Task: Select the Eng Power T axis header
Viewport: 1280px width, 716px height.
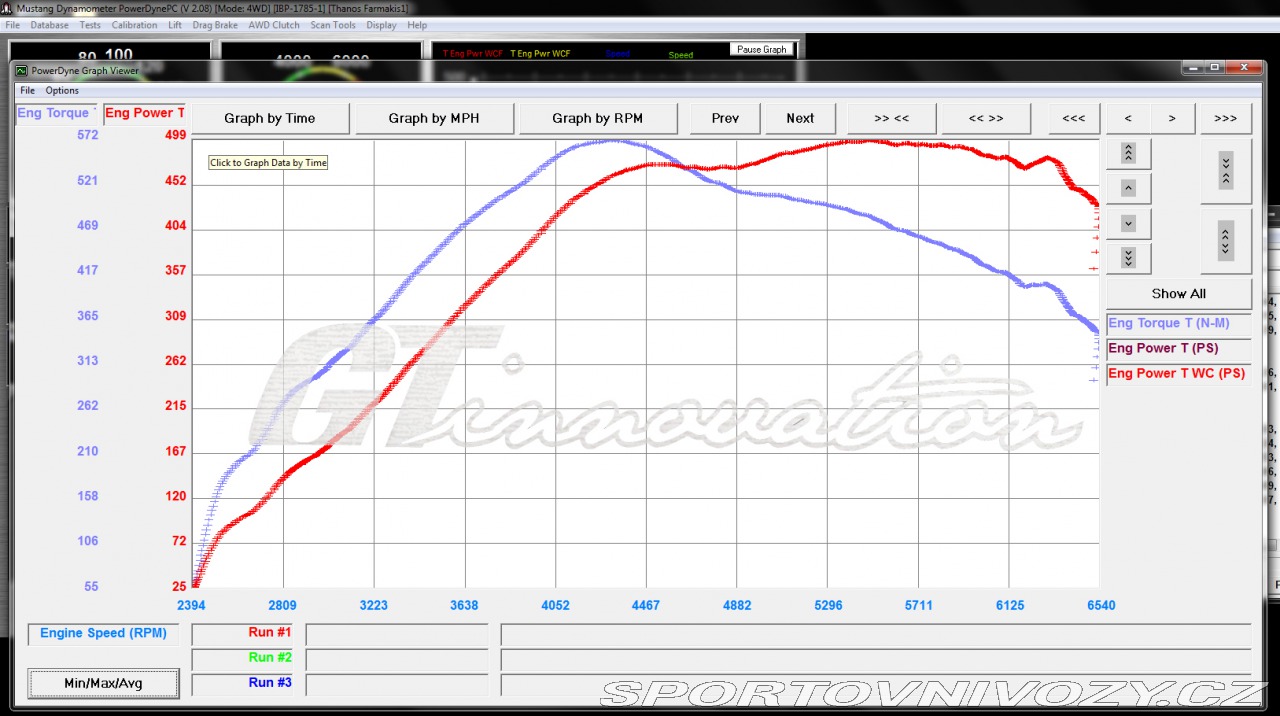Action: (144, 113)
